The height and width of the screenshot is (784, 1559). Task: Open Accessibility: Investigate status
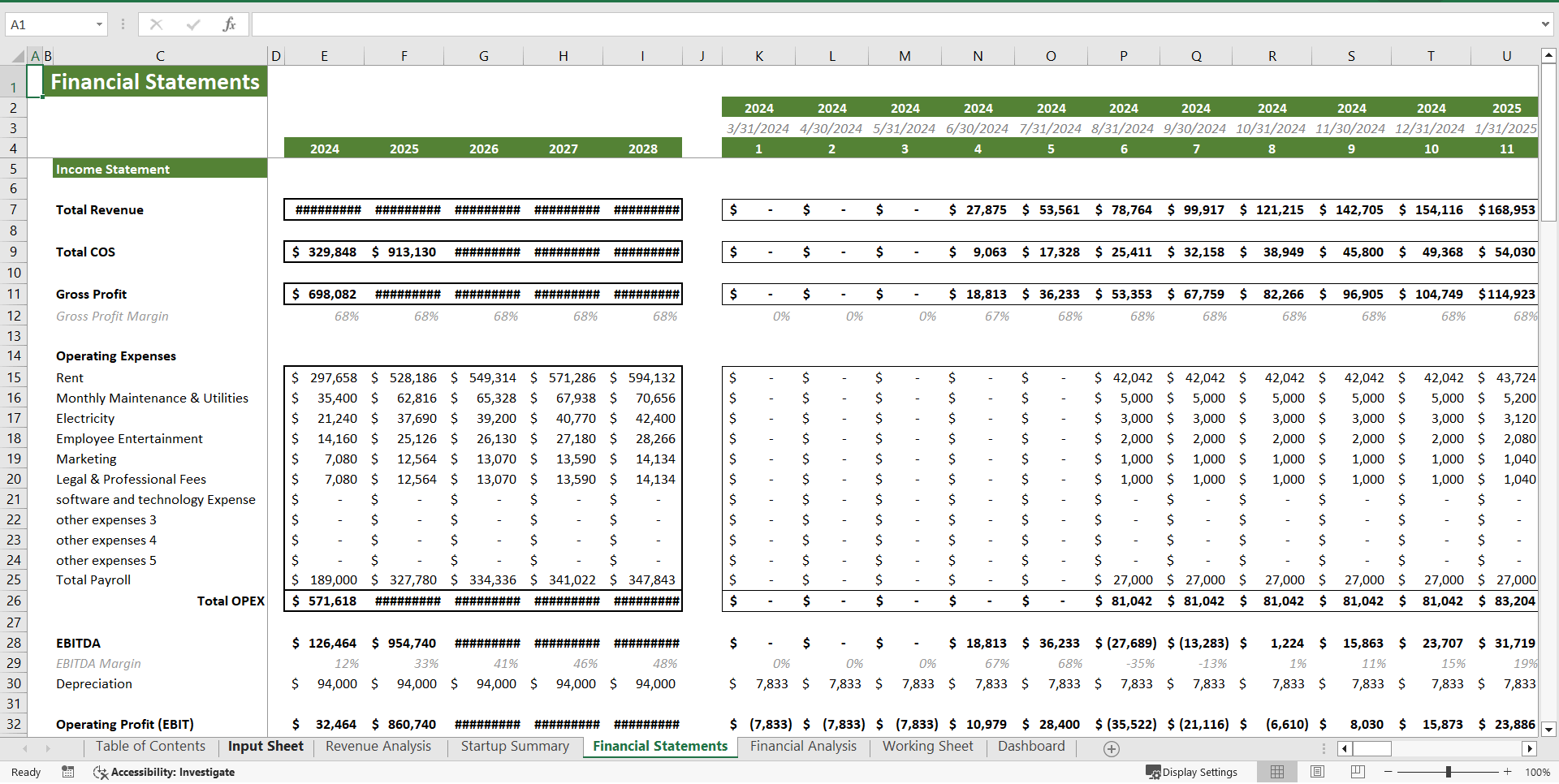[164, 772]
